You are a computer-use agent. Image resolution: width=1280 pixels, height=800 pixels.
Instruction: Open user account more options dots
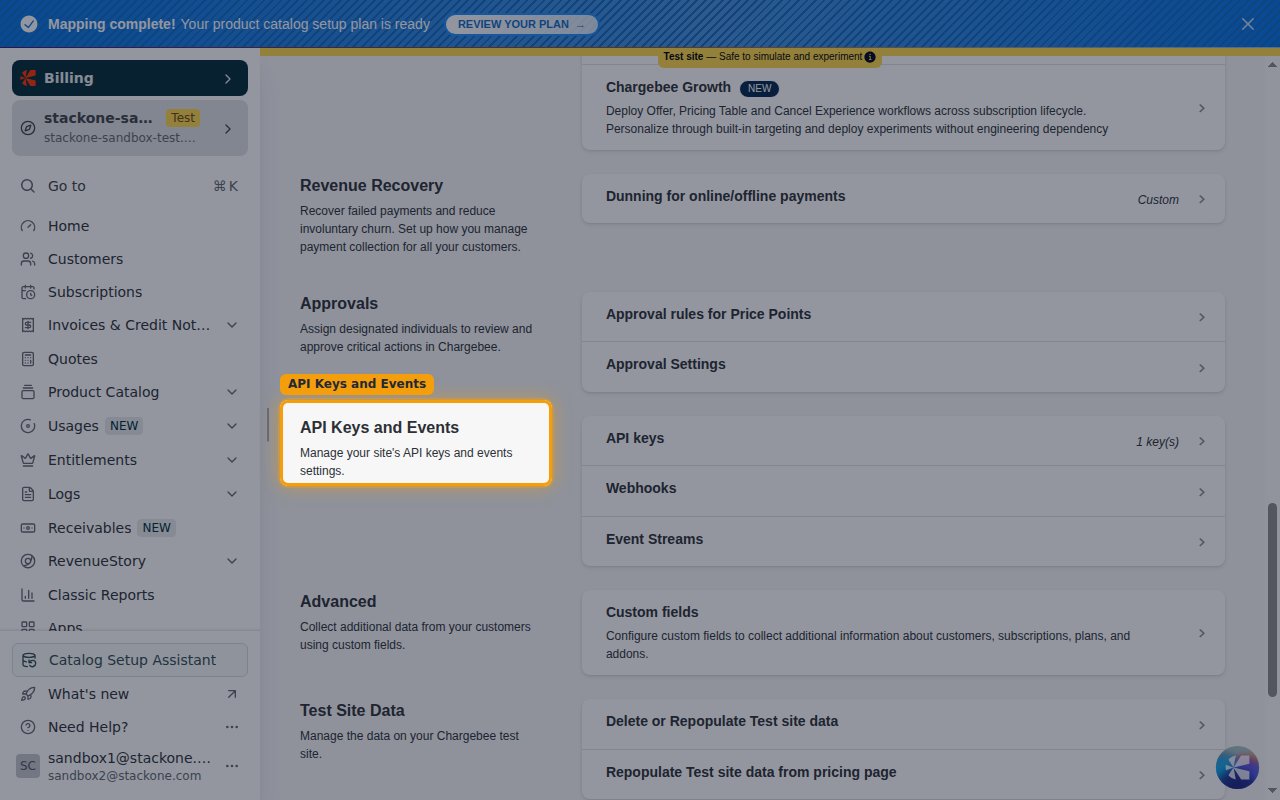[232, 765]
